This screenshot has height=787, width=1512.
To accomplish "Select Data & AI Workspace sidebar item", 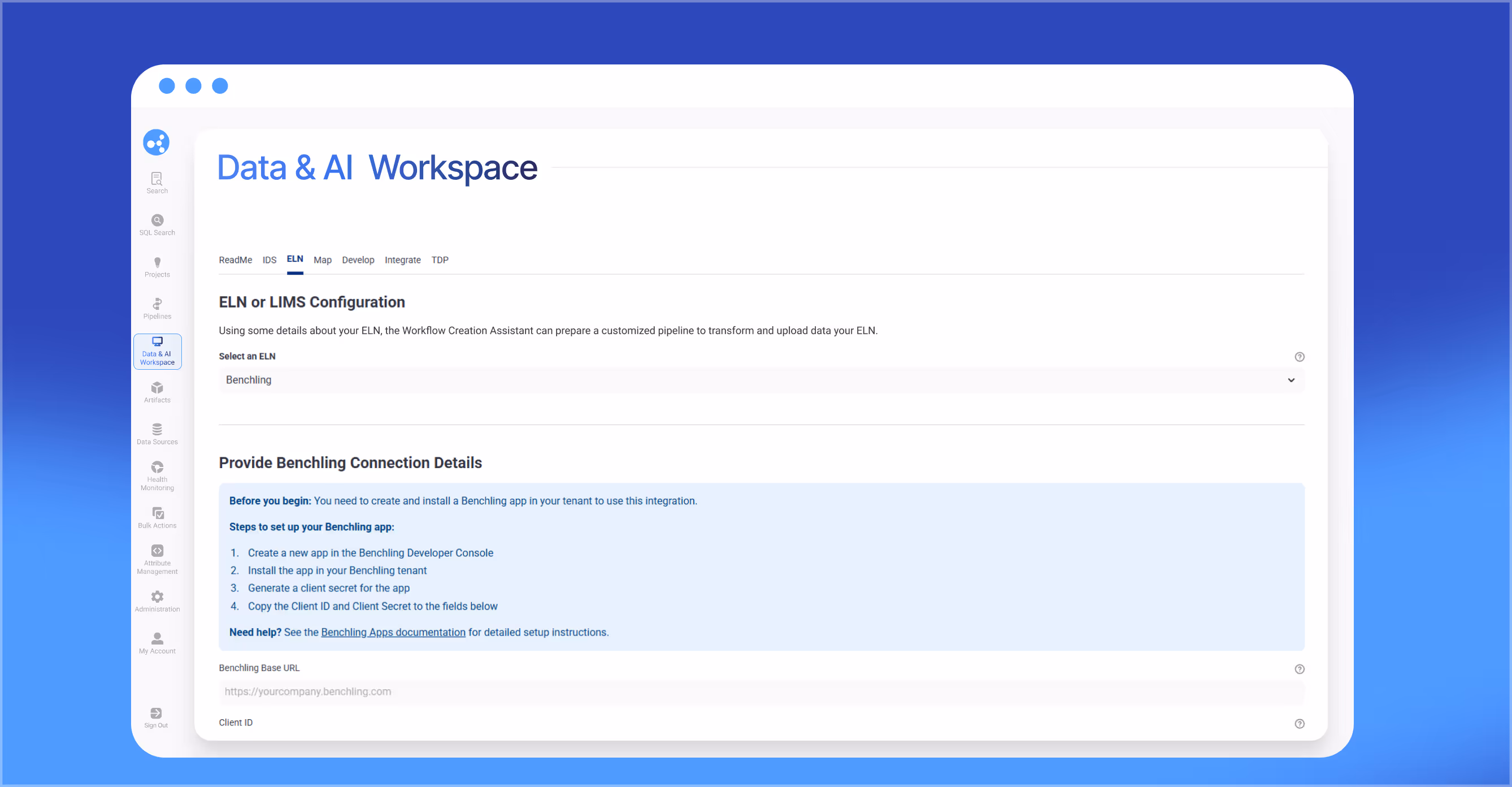I will click(157, 351).
